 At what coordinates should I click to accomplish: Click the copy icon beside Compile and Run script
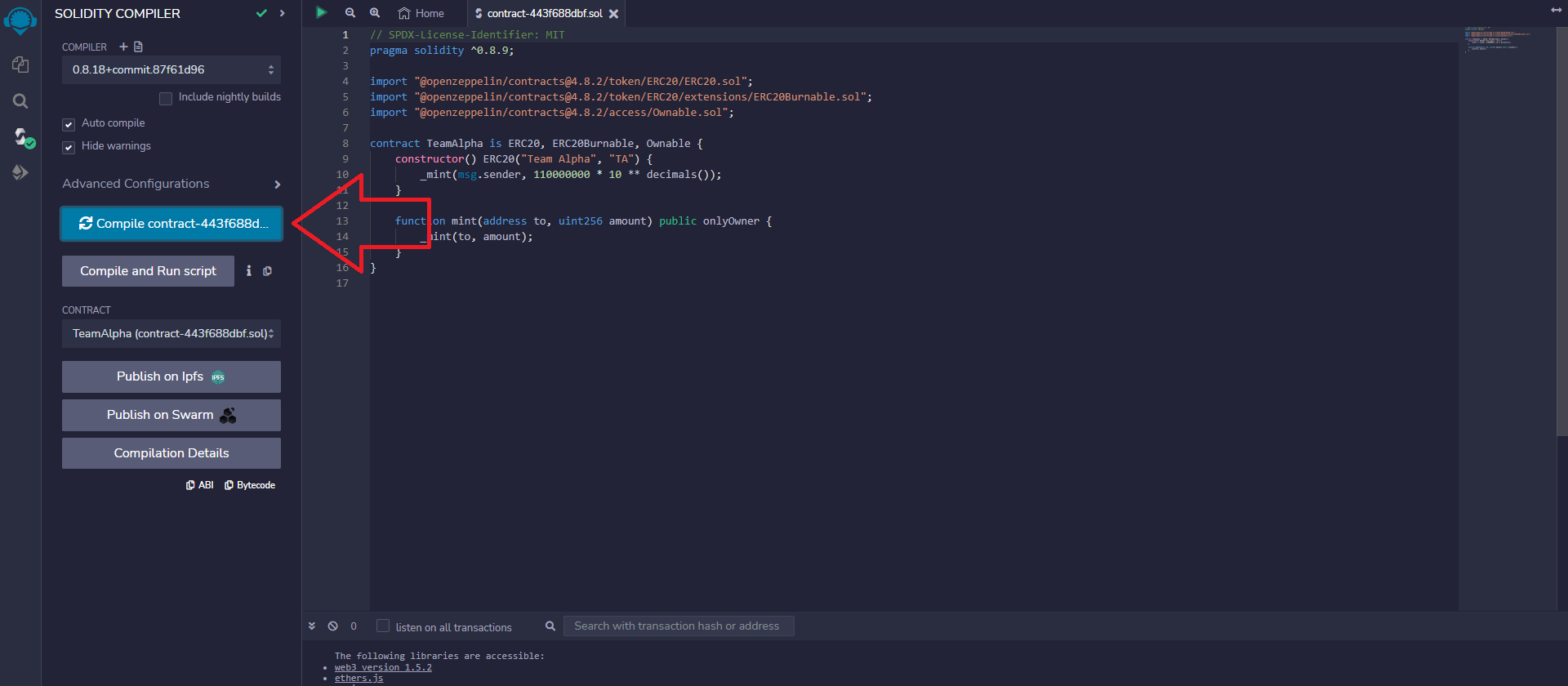[x=267, y=271]
